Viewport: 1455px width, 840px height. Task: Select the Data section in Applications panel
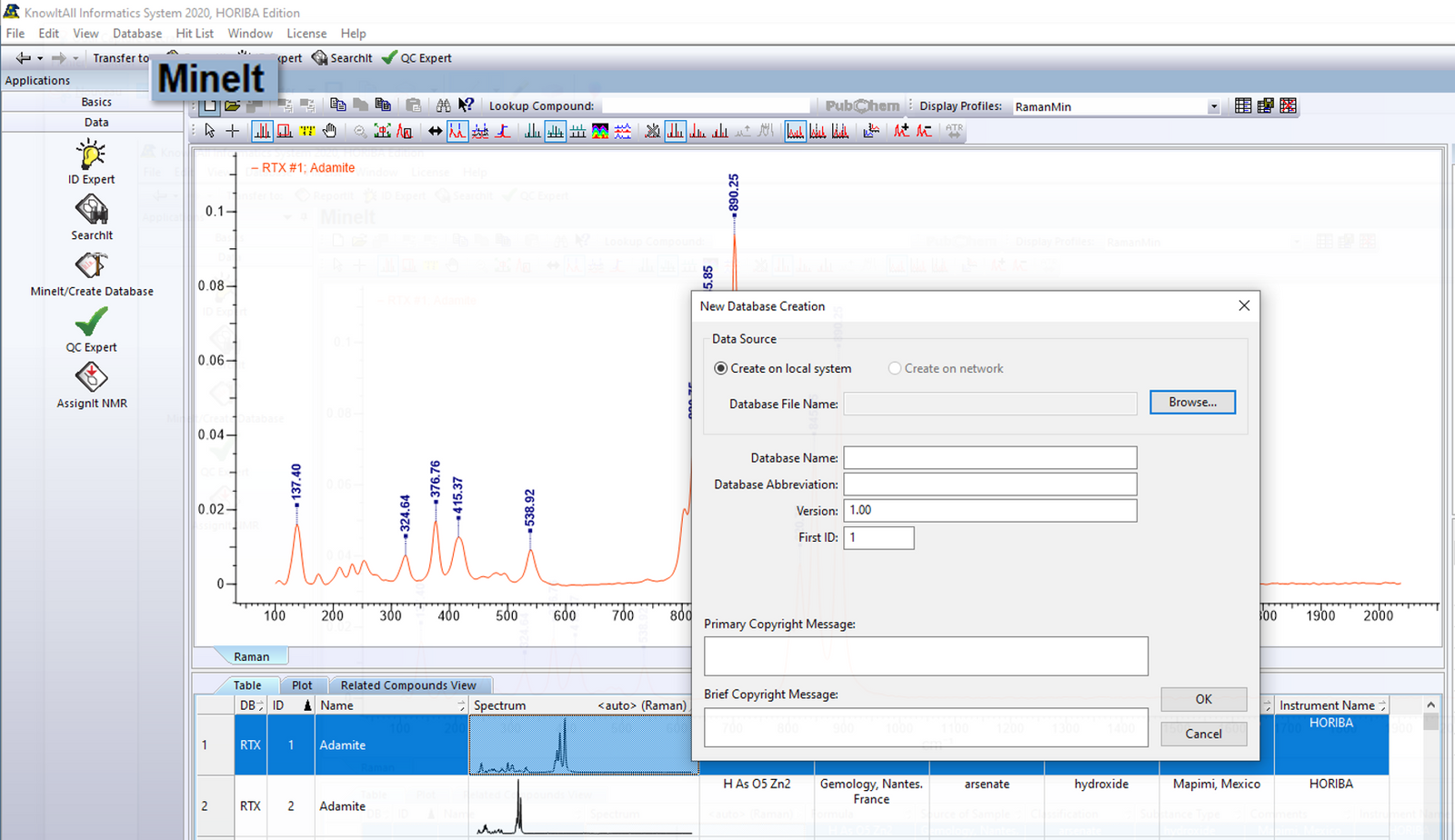pyautogui.click(x=95, y=122)
